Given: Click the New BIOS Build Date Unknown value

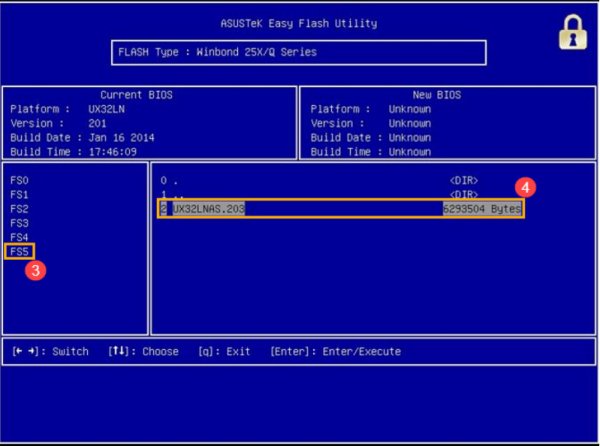Looking at the screenshot, I should pos(410,137).
